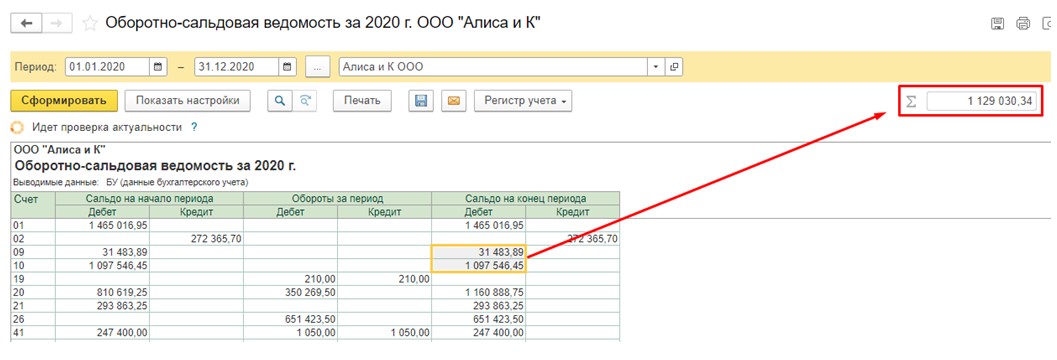Click the Идет проверка актуальности status text
Image resolution: width=1057 pixels, height=360 pixels.
107,127
